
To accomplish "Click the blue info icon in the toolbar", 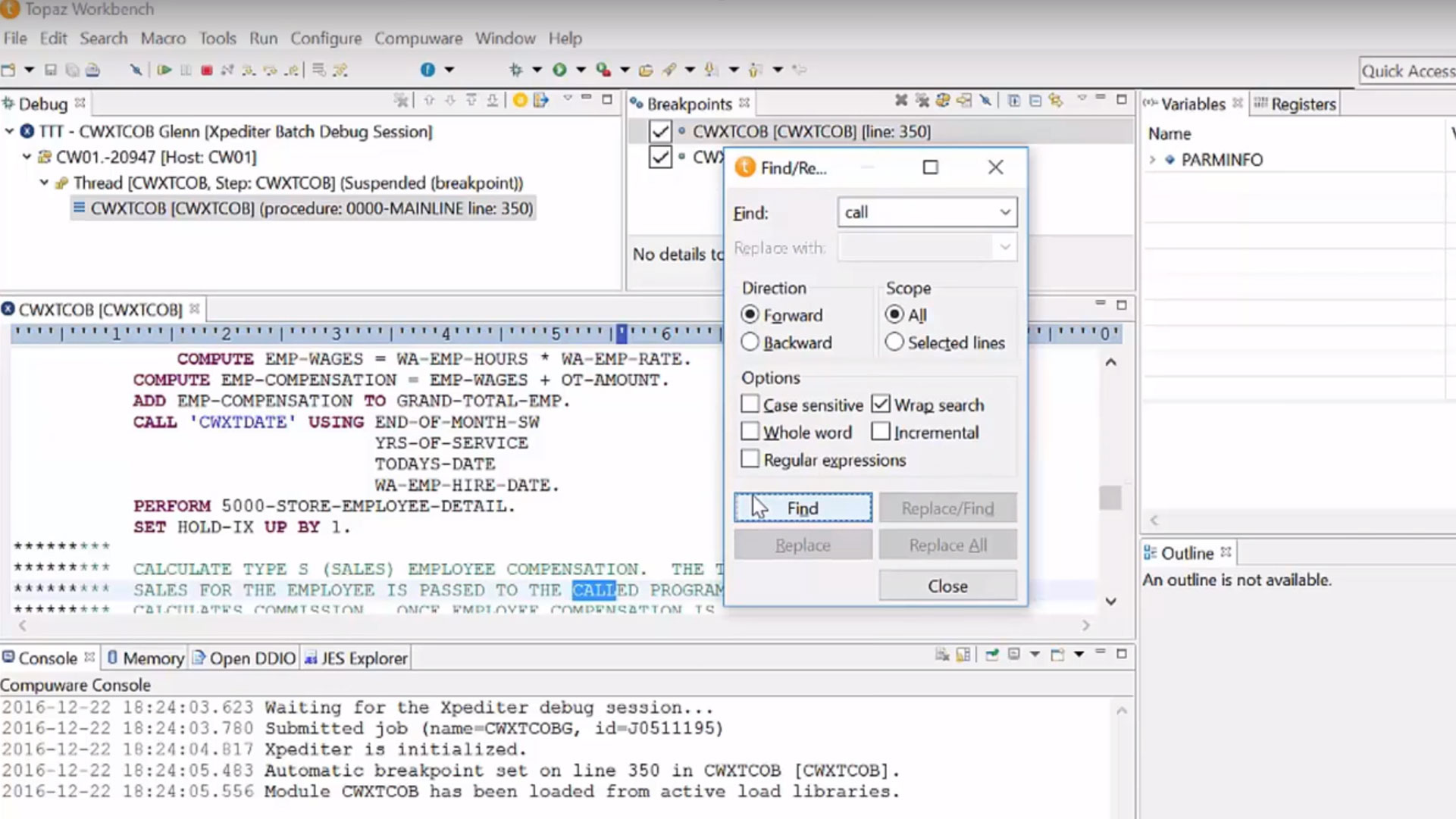I will [427, 70].
